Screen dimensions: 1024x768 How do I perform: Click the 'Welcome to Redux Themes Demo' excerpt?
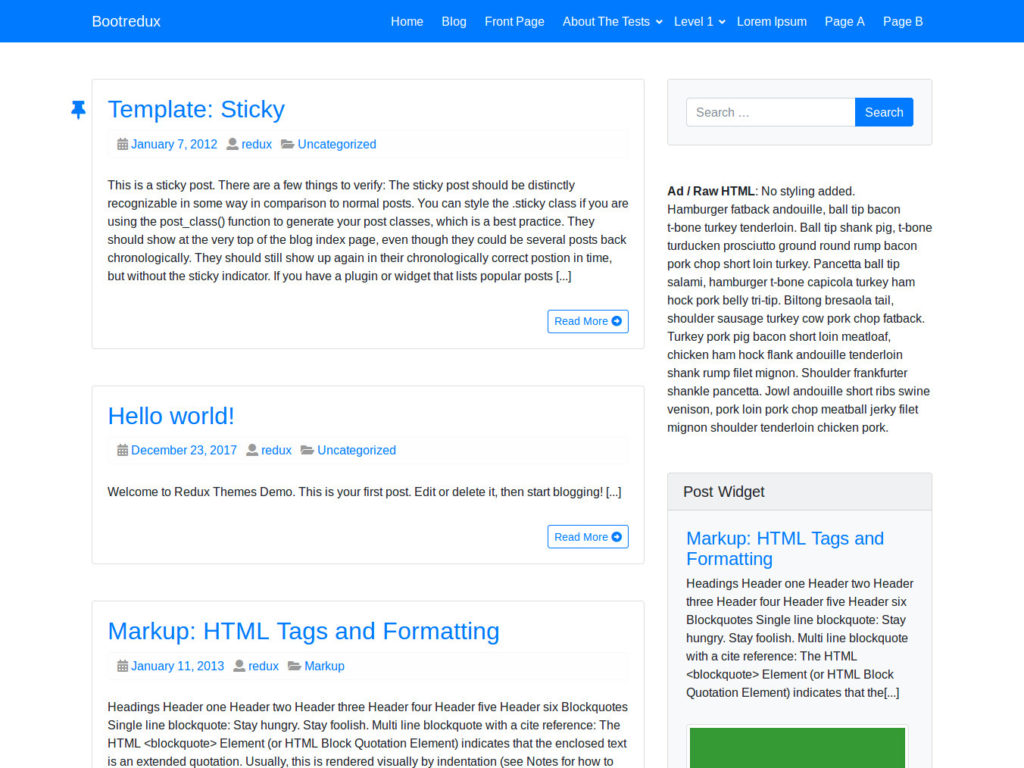tap(364, 492)
